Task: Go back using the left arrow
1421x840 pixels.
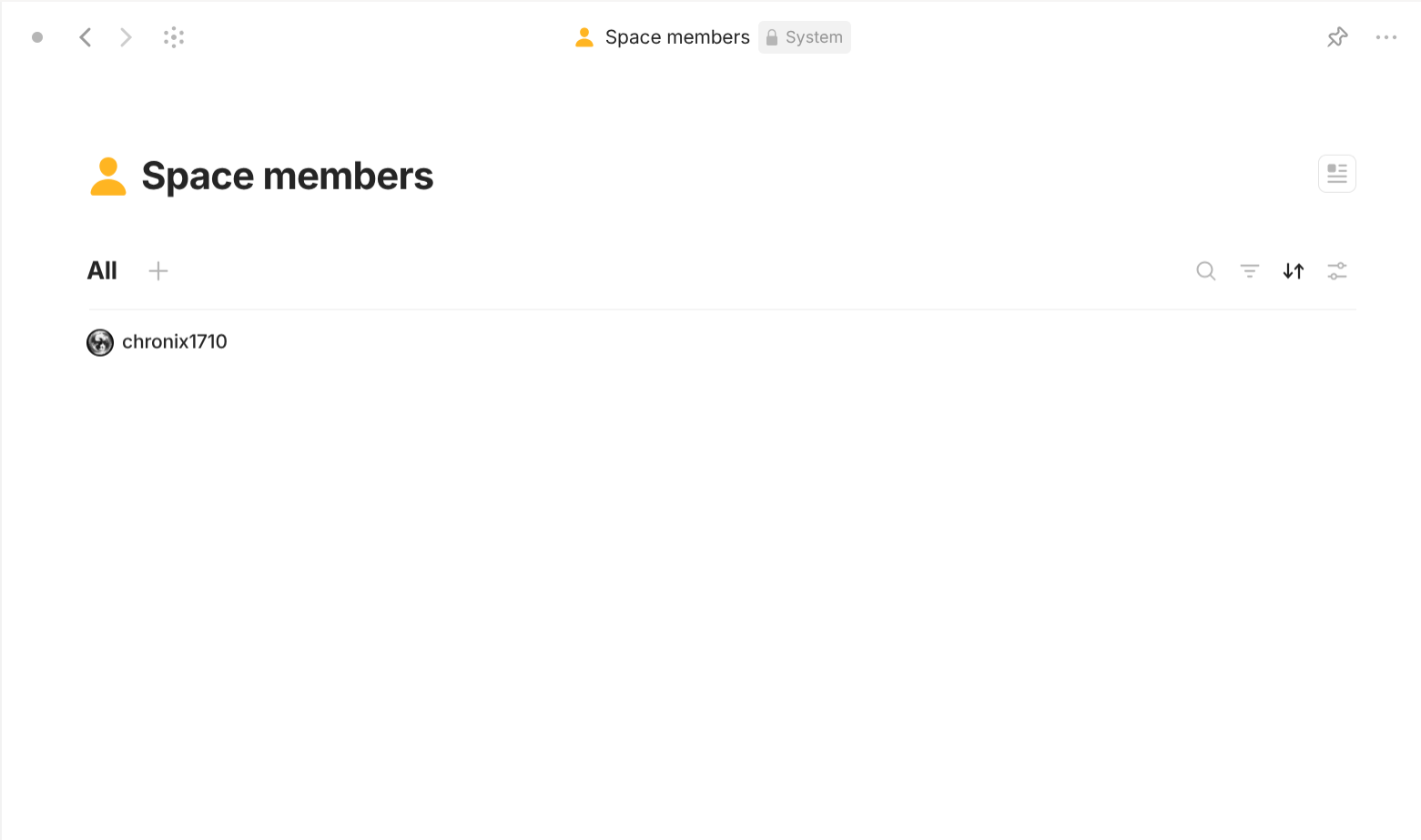Action: click(86, 37)
